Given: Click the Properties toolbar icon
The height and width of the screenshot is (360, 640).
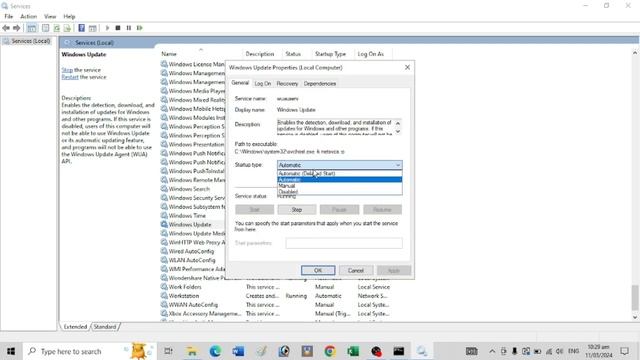Looking at the screenshot, I should pos(45,28).
